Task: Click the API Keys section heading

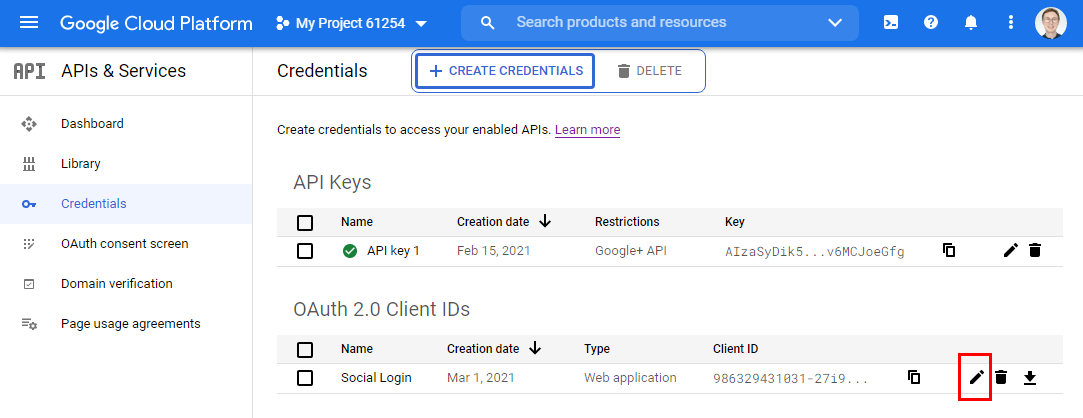Action: click(x=332, y=183)
